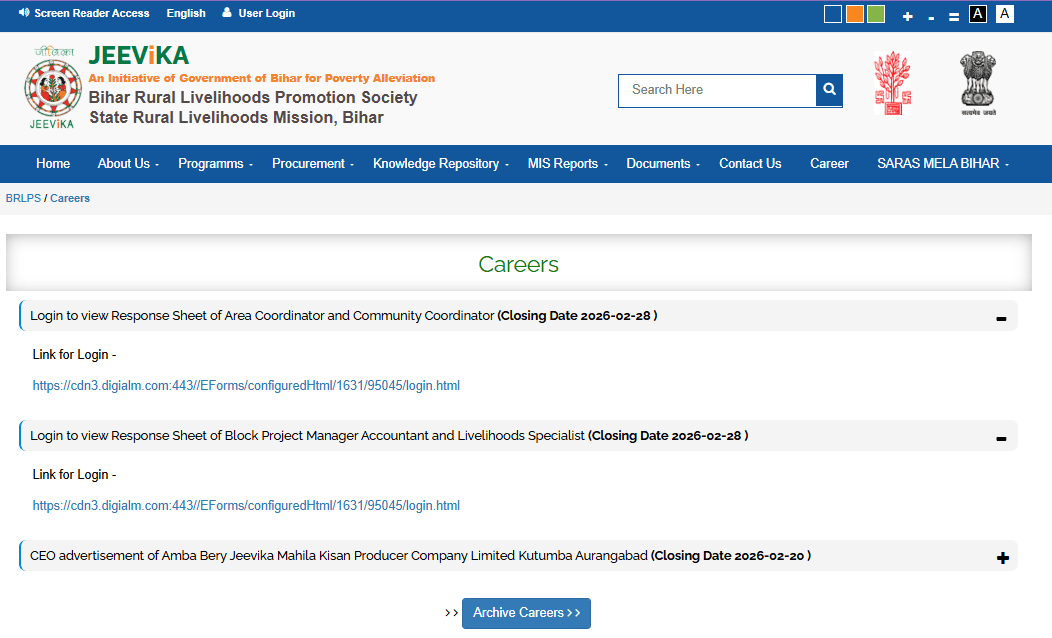Click the Archive Careers button
Image resolution: width=1052 pixels, height=638 pixels.
tap(526, 613)
